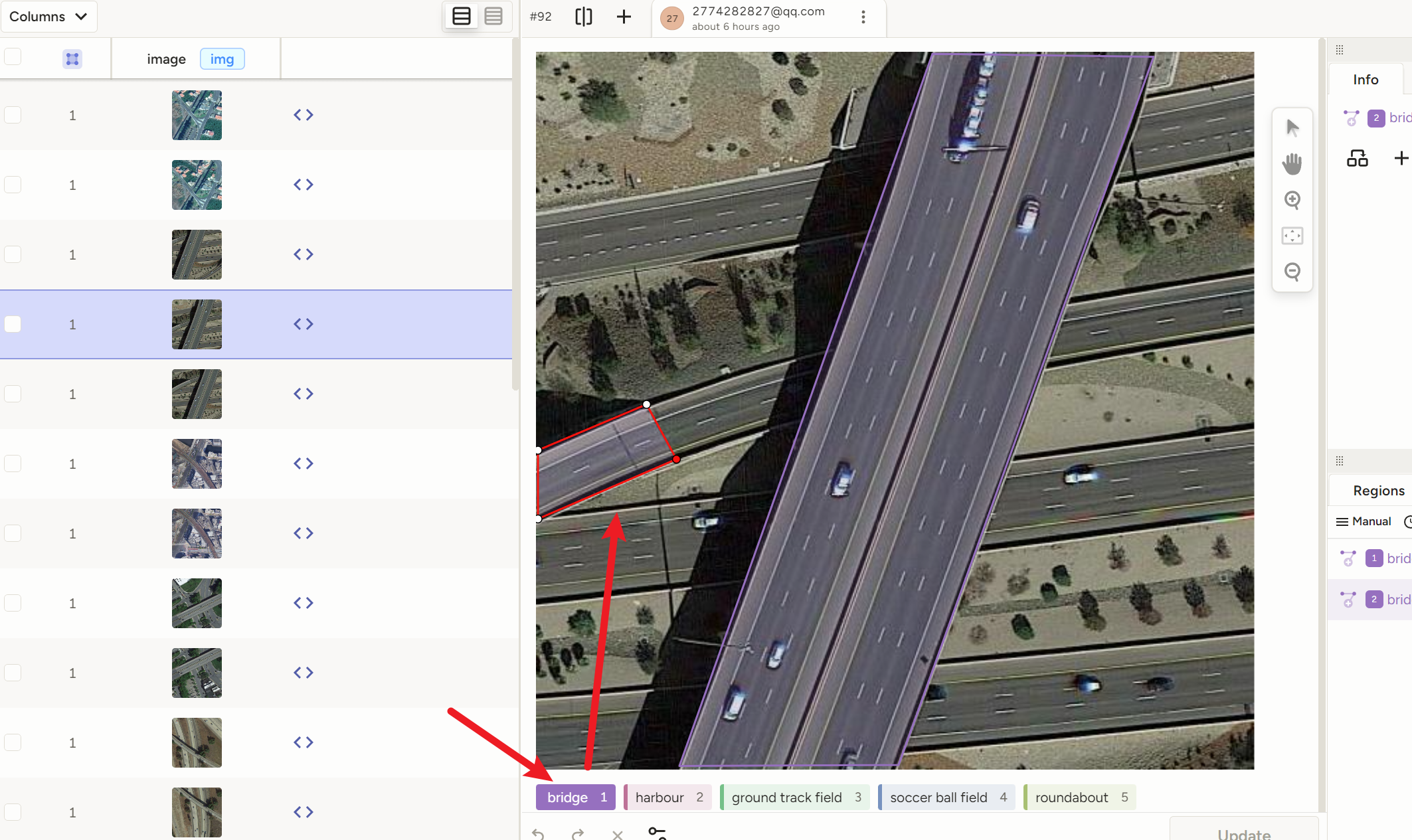1412x840 pixels.
Task: Create new annotation with plus icon
Action: coord(623,17)
